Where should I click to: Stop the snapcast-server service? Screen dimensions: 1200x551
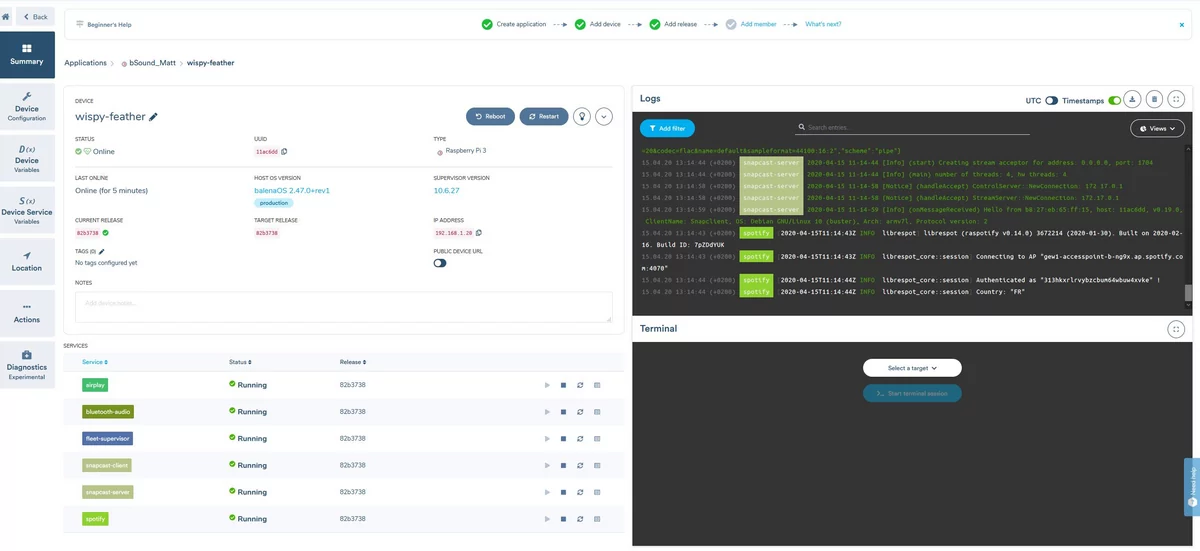563,493
